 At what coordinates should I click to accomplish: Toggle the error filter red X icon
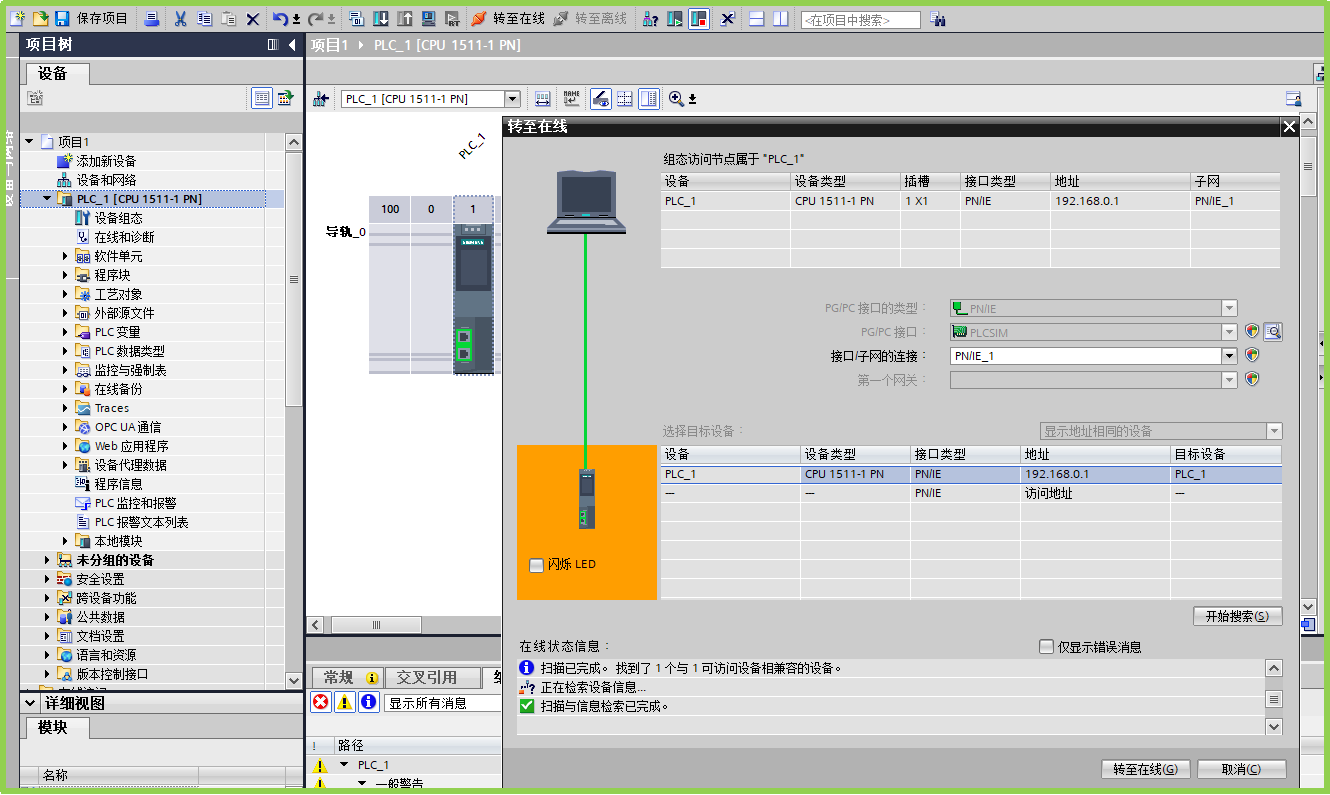(x=321, y=703)
